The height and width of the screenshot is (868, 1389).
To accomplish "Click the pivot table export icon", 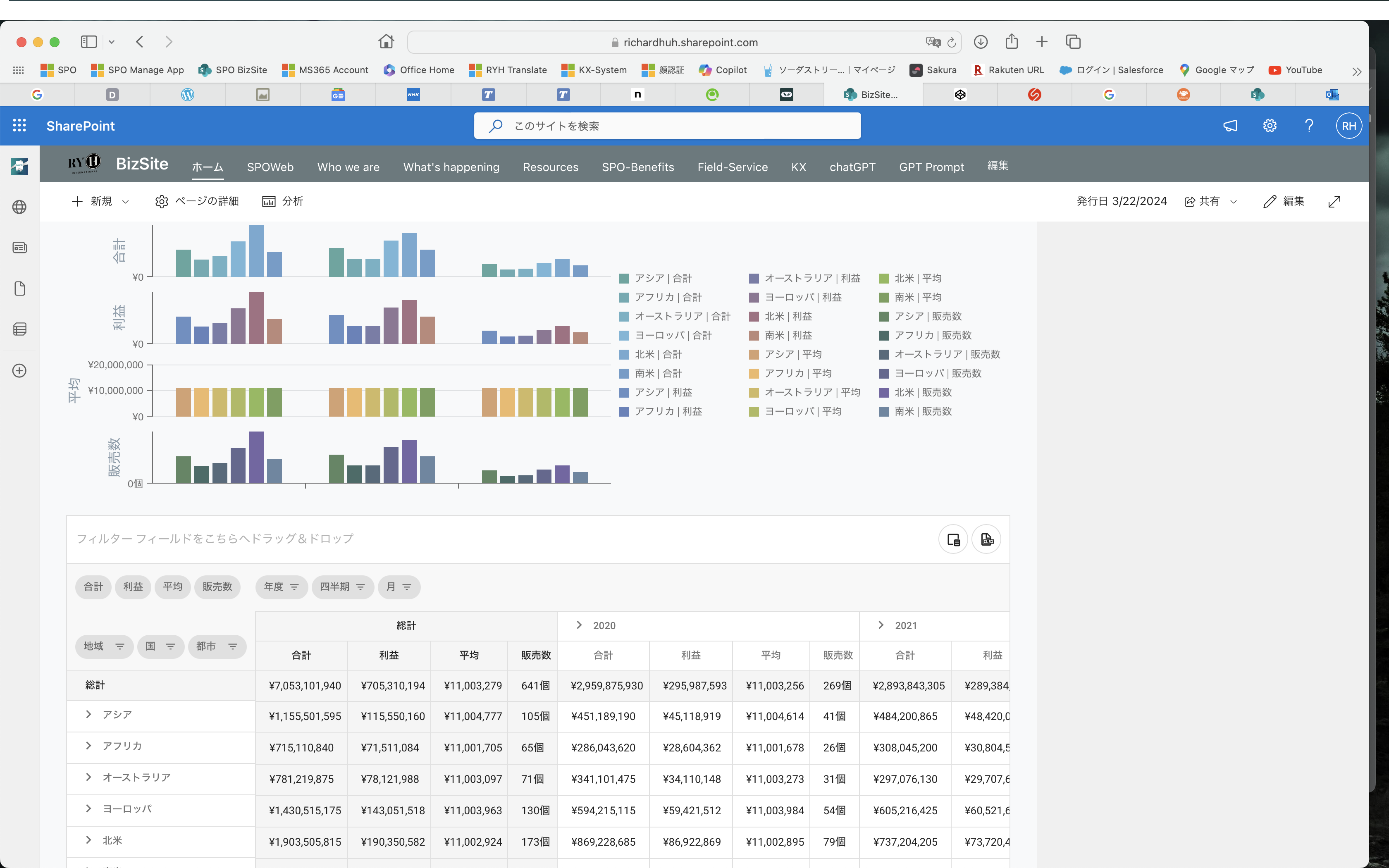I will 987,539.
